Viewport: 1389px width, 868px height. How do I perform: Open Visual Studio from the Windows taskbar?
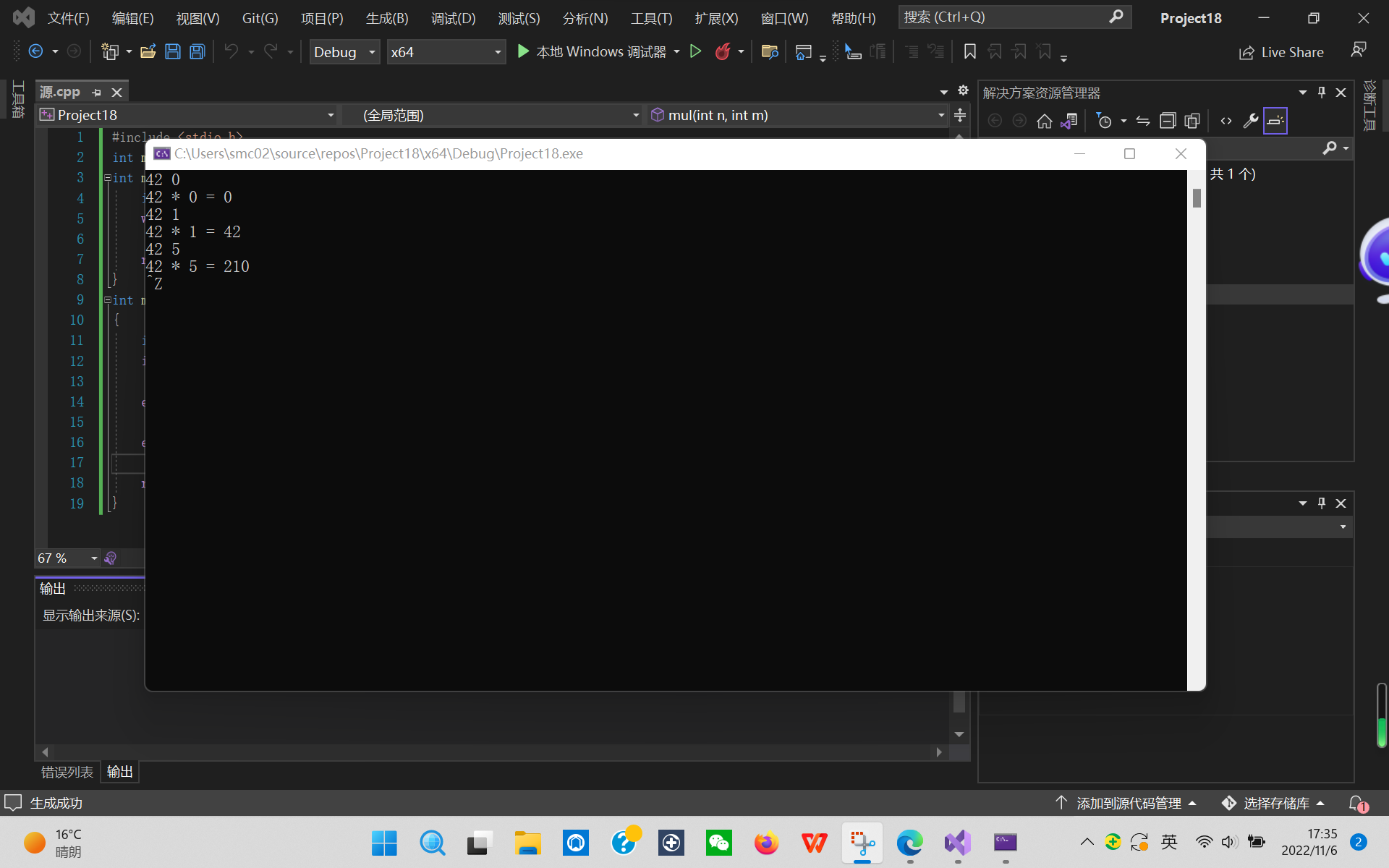pyautogui.click(x=957, y=843)
